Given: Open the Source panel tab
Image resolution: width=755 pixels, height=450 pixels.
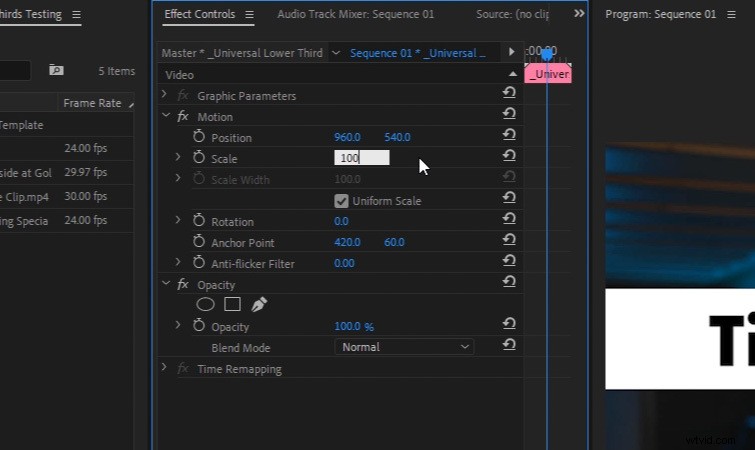Looking at the screenshot, I should click(x=512, y=14).
